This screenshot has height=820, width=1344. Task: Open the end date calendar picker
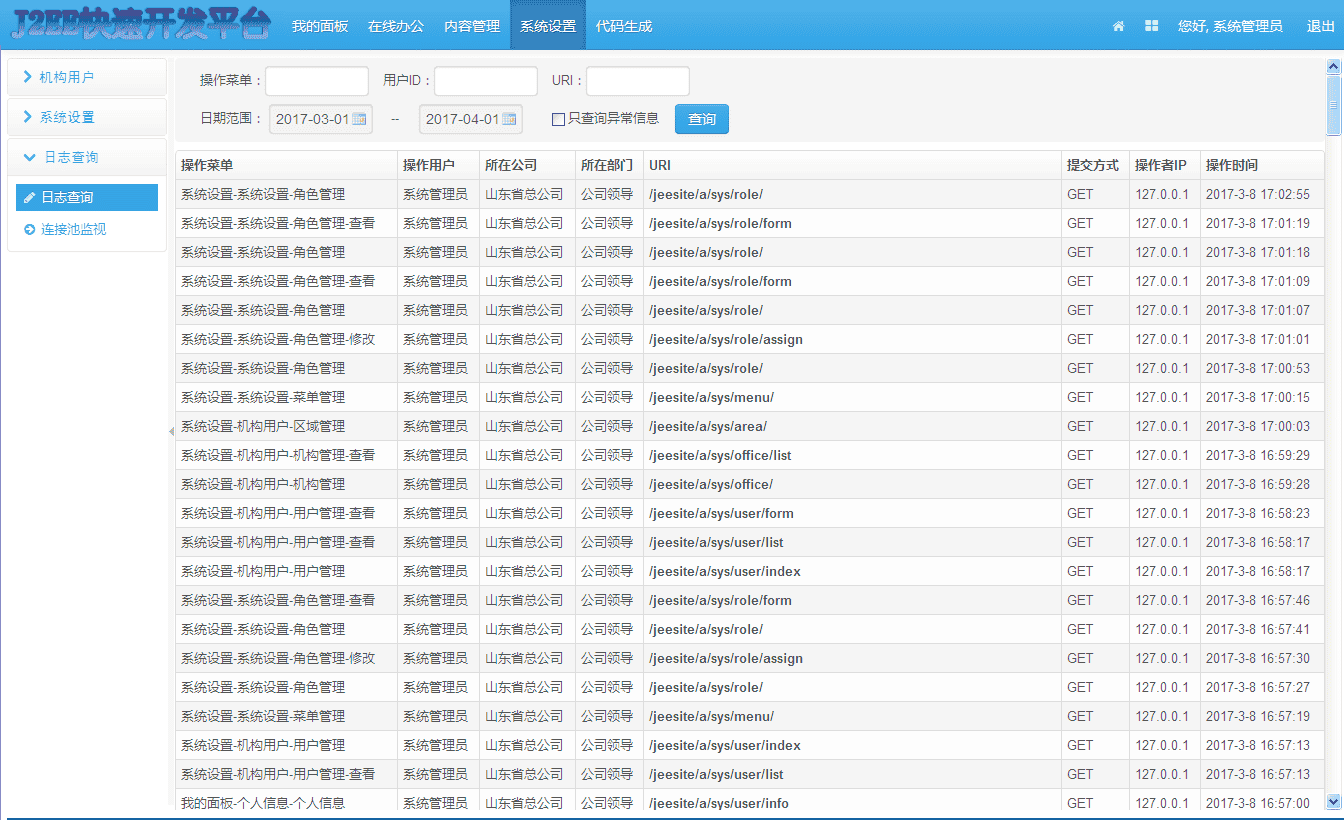[x=508, y=118]
